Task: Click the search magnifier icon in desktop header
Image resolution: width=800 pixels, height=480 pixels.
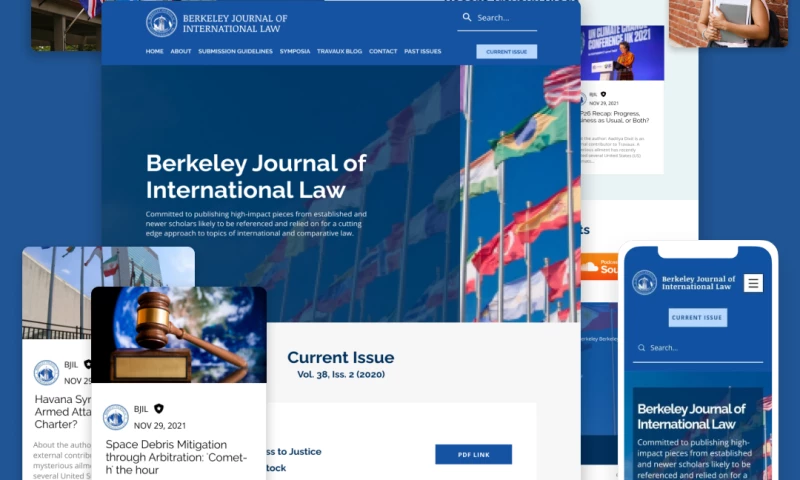Action: (467, 17)
